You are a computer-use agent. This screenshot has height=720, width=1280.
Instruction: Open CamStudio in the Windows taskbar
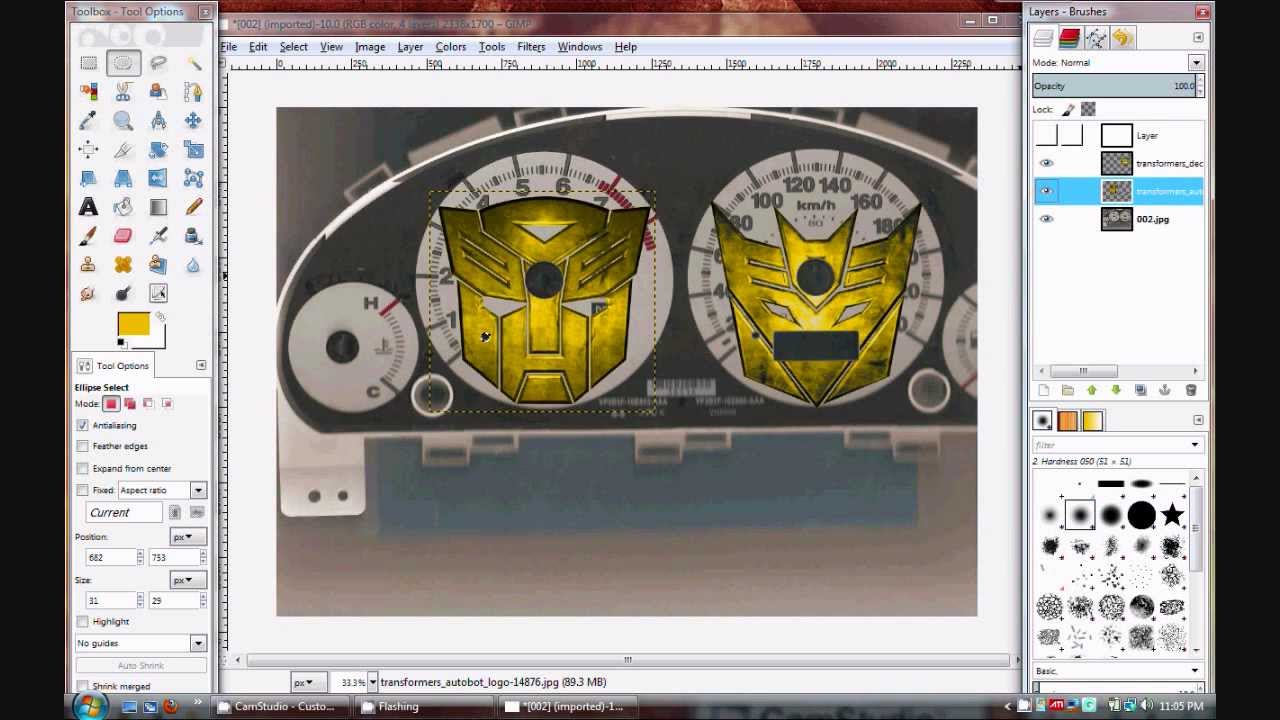coord(279,706)
